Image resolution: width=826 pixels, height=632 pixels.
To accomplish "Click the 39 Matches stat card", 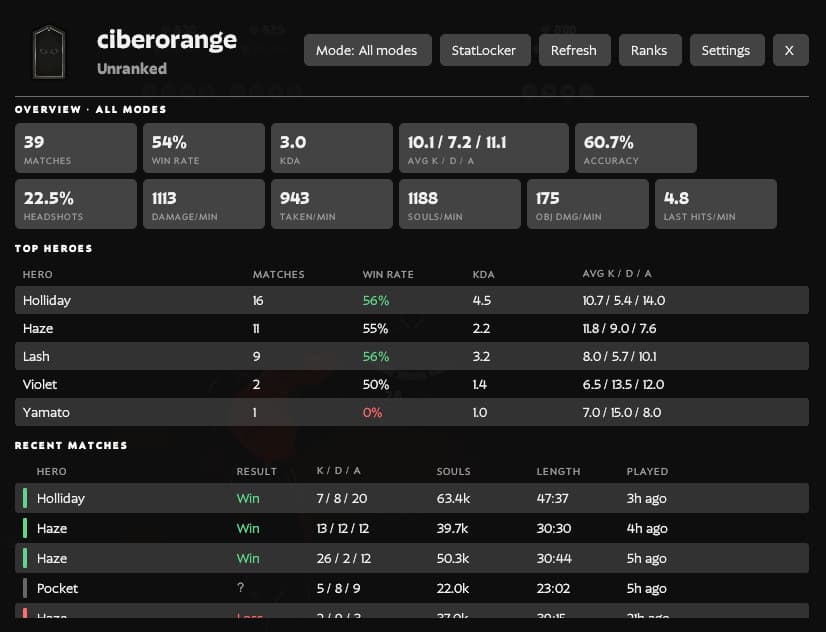I will [76, 148].
